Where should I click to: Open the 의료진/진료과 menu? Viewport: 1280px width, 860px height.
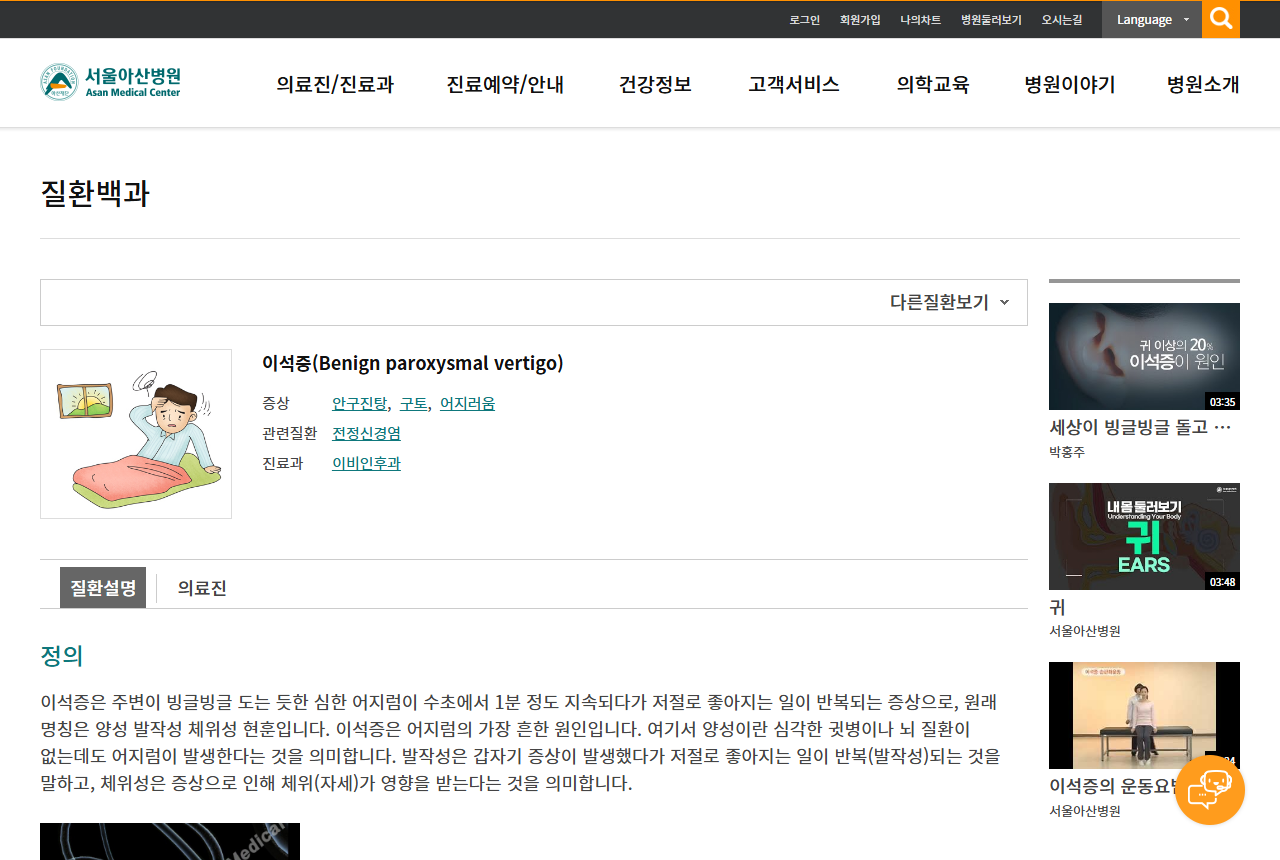pyautogui.click(x=335, y=84)
